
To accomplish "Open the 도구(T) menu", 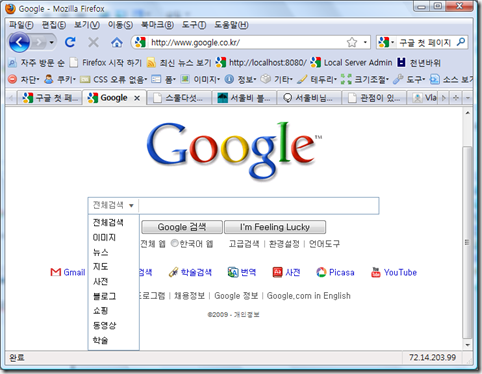I will point(194,25).
